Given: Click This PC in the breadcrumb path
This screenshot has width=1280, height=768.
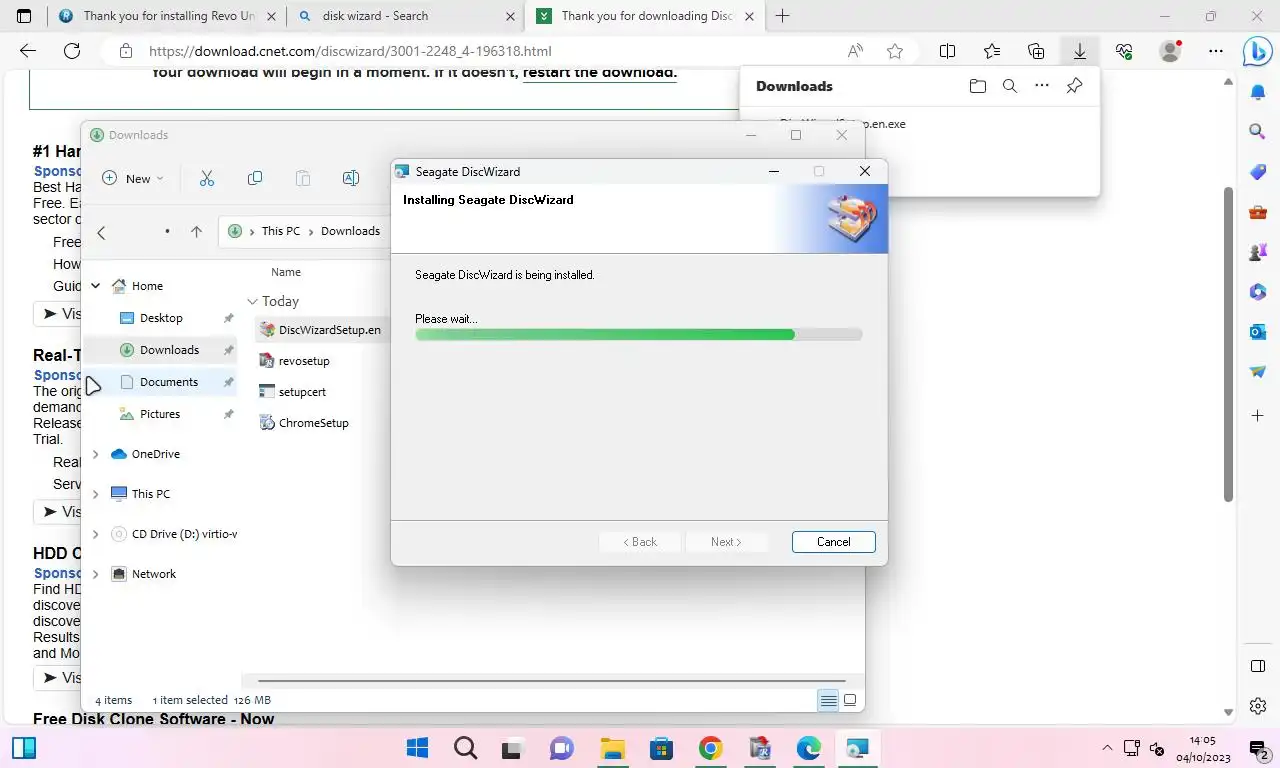Looking at the screenshot, I should (281, 231).
